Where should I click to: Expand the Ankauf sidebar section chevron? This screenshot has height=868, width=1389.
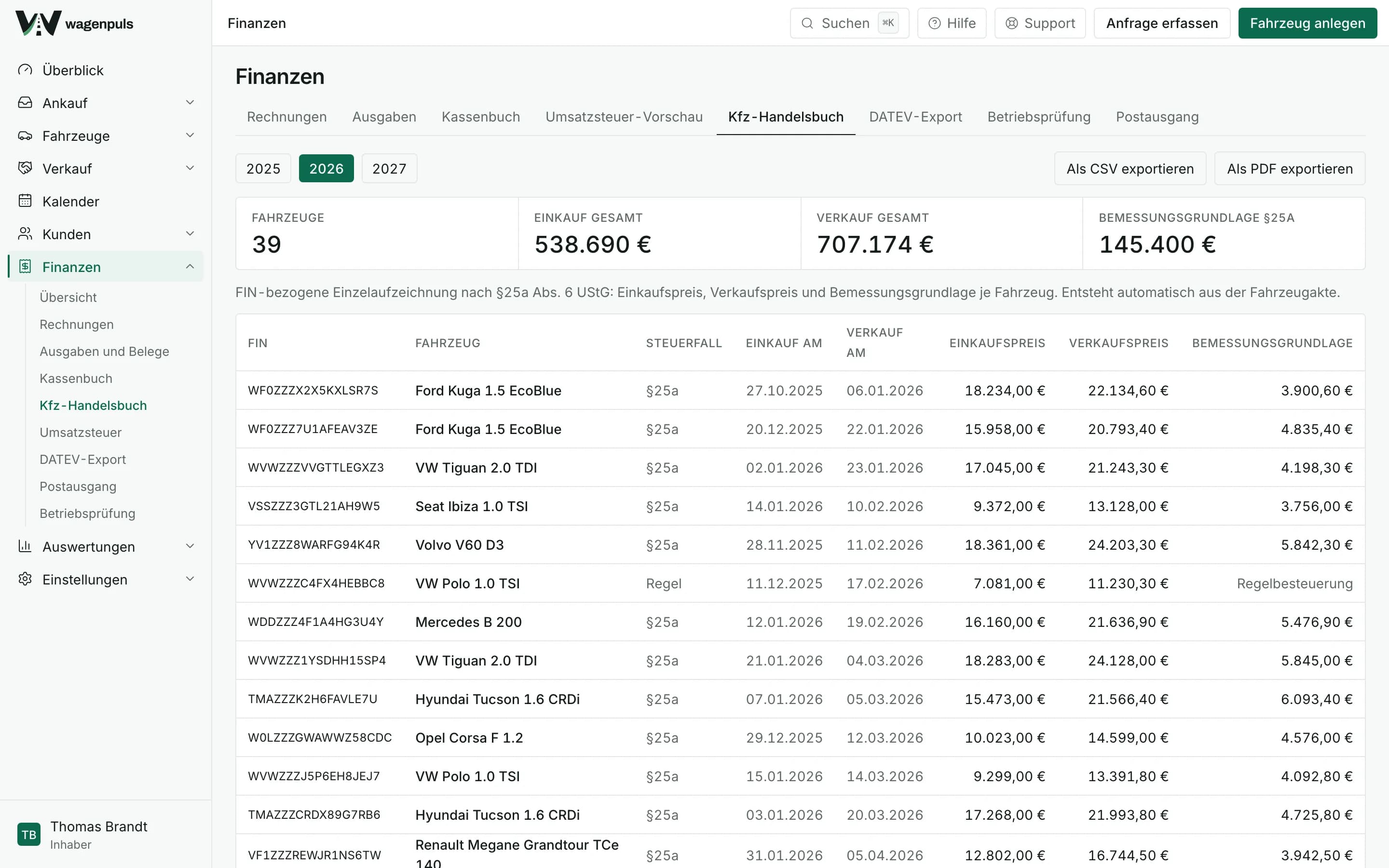tap(190, 103)
